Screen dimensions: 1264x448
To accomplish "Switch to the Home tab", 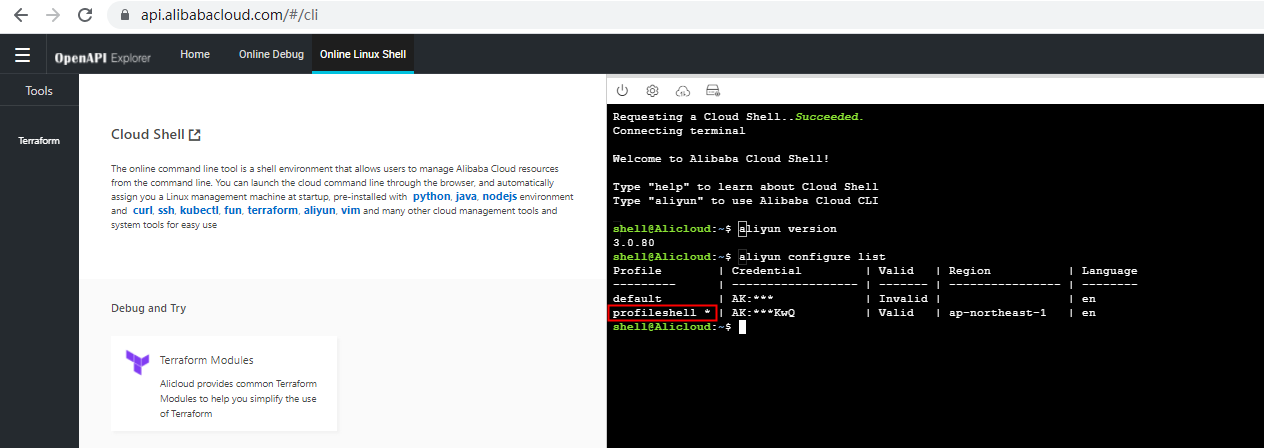I will (x=195, y=54).
